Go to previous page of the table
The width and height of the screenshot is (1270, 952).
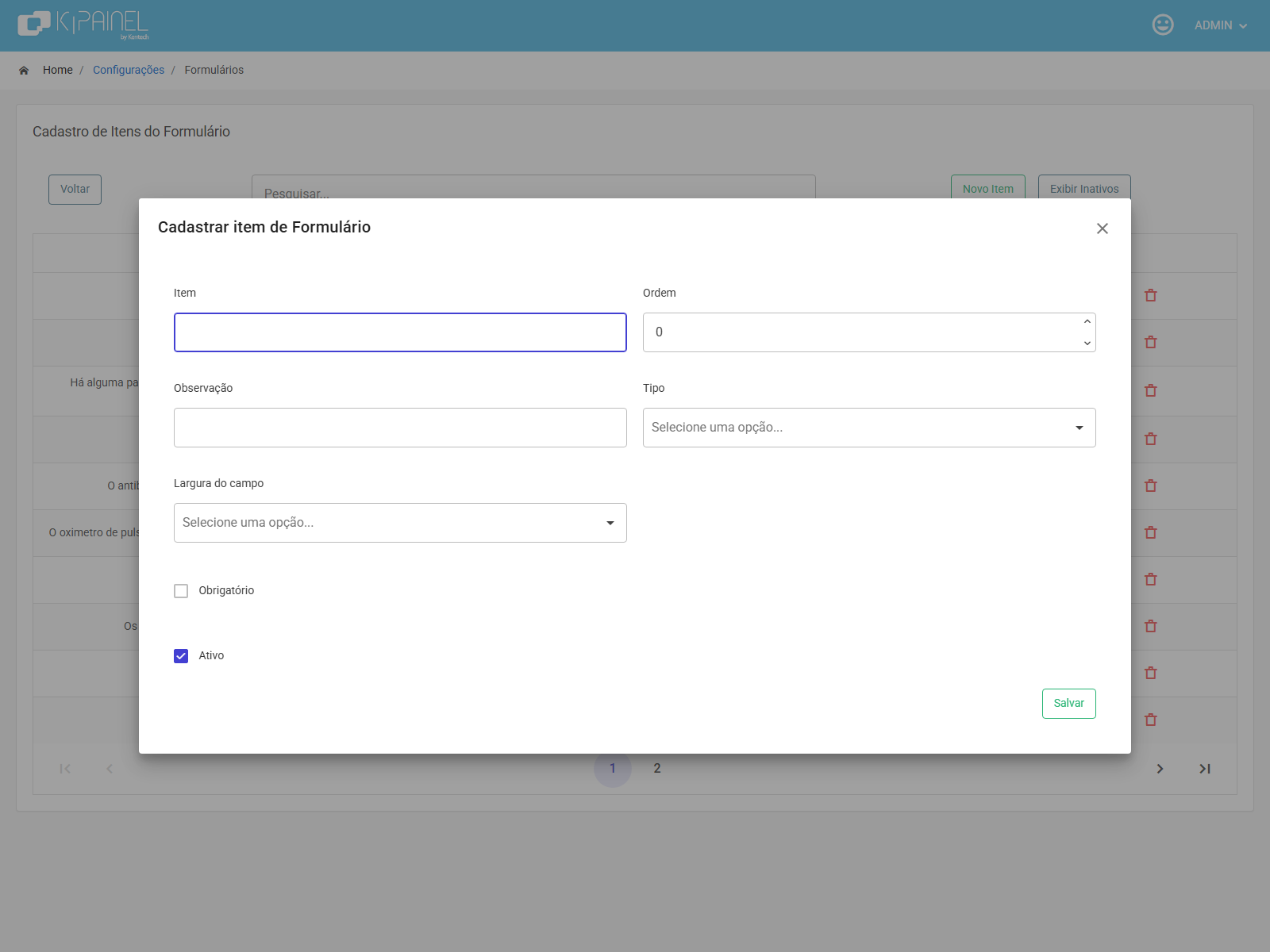tap(110, 769)
